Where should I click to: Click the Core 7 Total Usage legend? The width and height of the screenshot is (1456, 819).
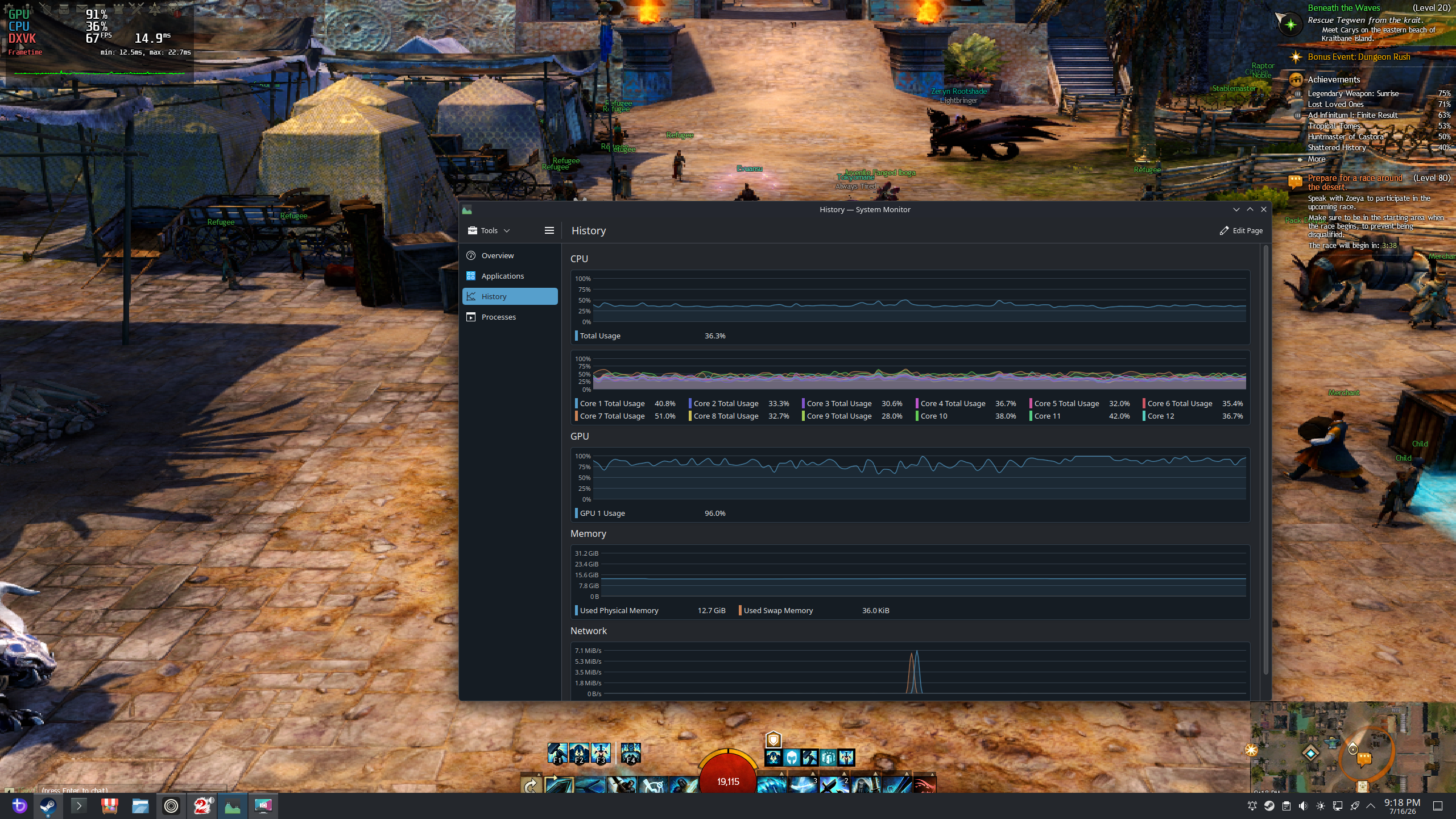tap(625, 416)
